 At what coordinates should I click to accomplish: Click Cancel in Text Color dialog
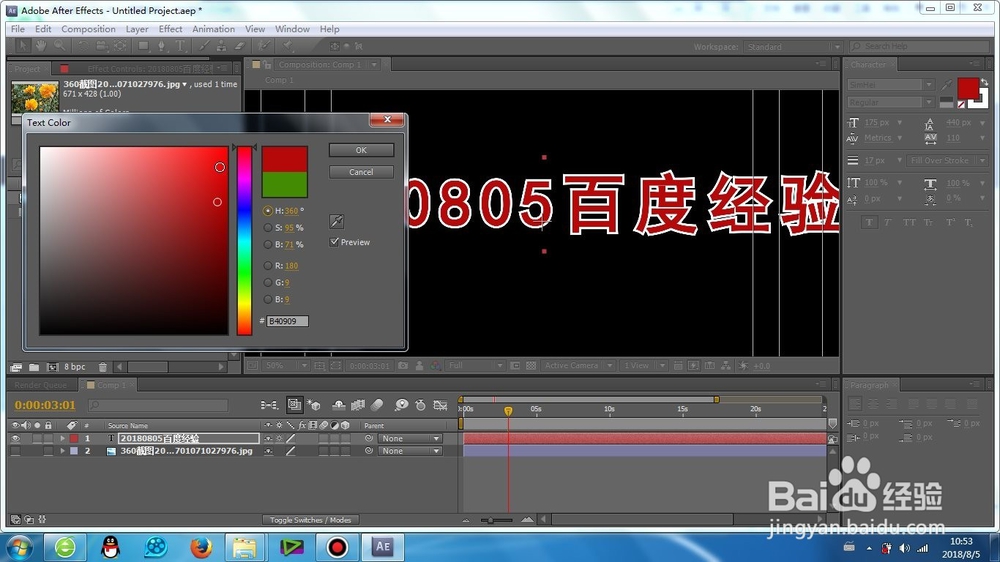pyautogui.click(x=361, y=172)
